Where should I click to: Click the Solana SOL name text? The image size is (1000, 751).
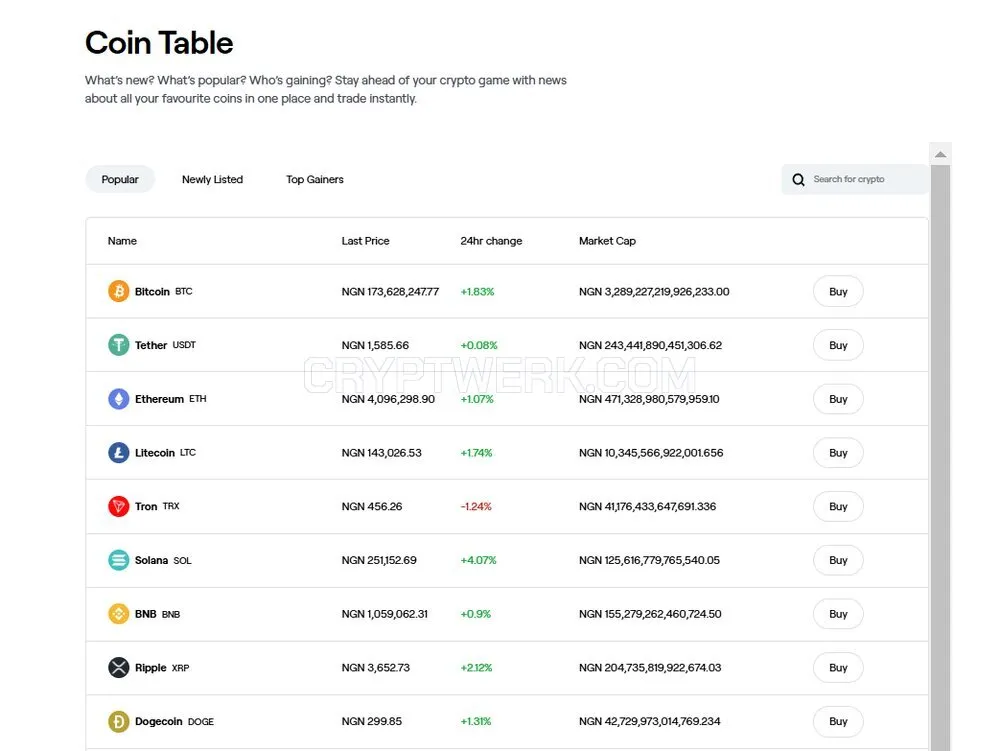click(163, 560)
